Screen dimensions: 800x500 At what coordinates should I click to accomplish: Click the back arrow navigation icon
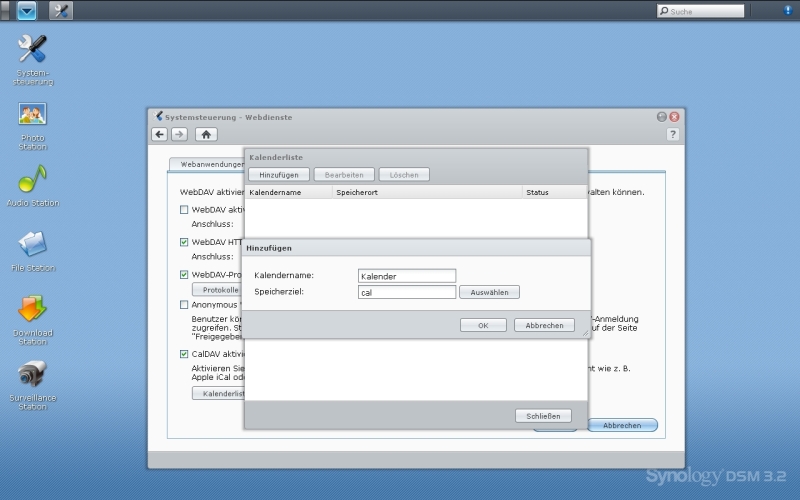point(160,134)
